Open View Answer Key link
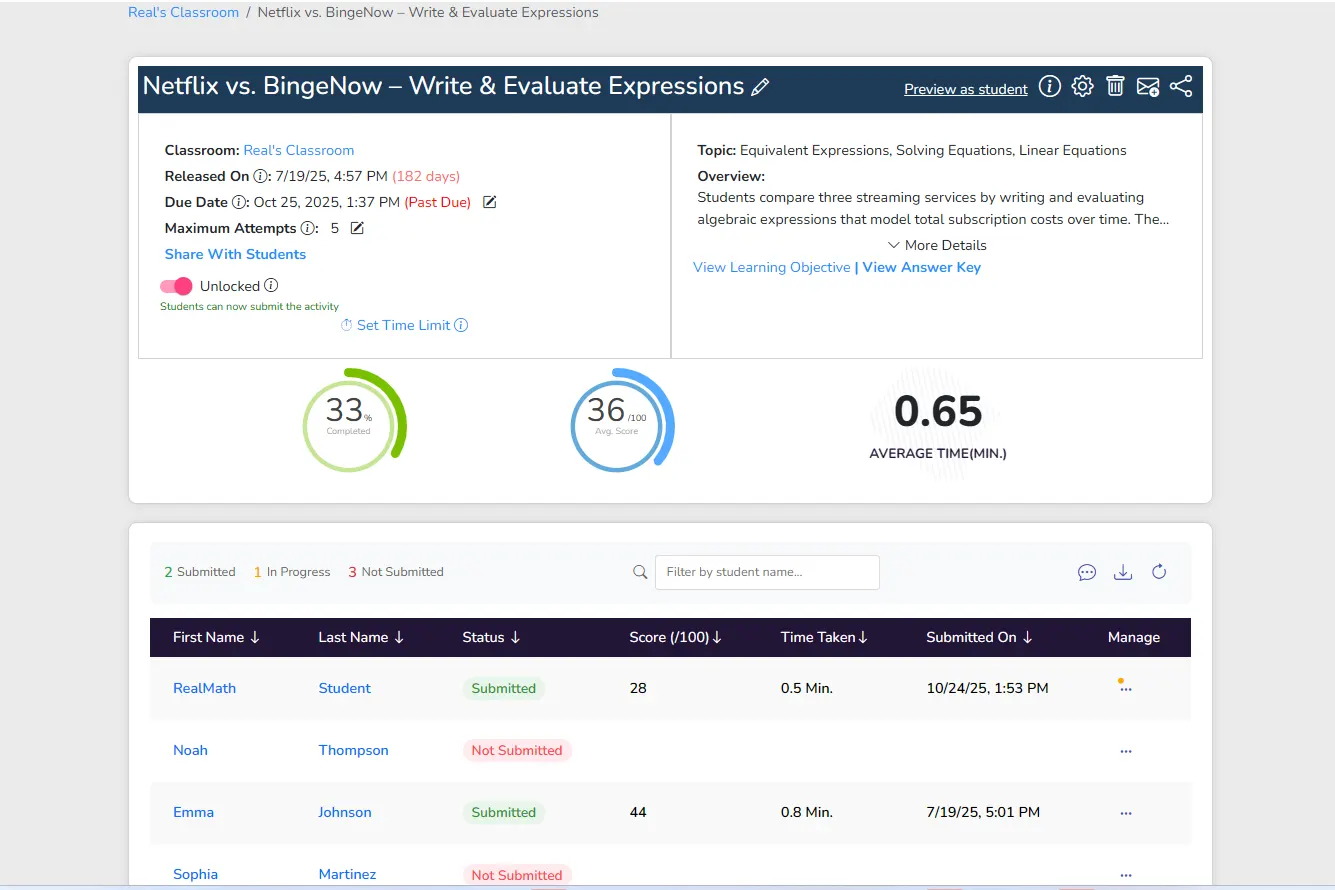Screen dimensions: 1335x890 pos(921,267)
